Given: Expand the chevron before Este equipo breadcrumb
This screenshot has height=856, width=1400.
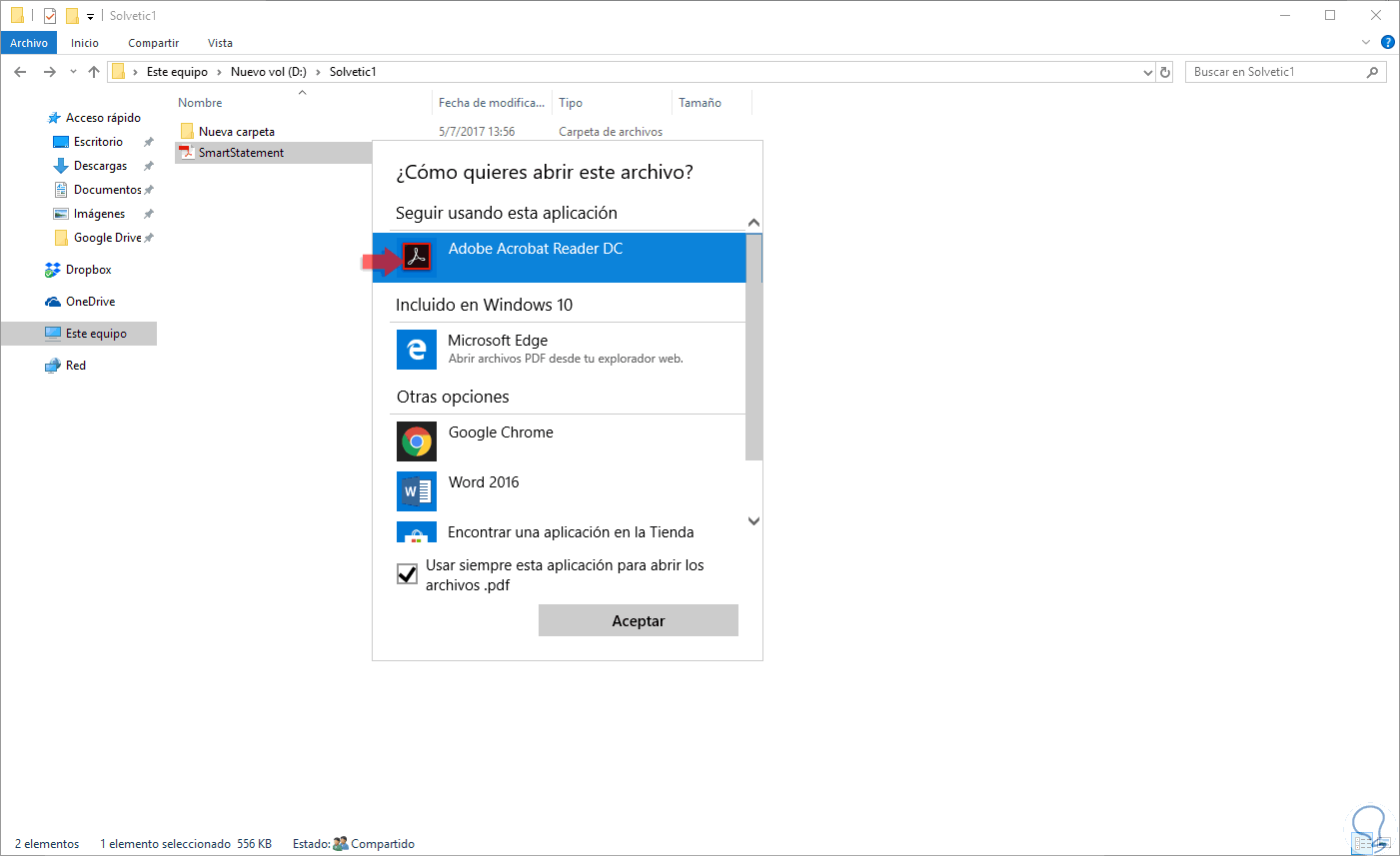Looking at the screenshot, I should coord(135,72).
